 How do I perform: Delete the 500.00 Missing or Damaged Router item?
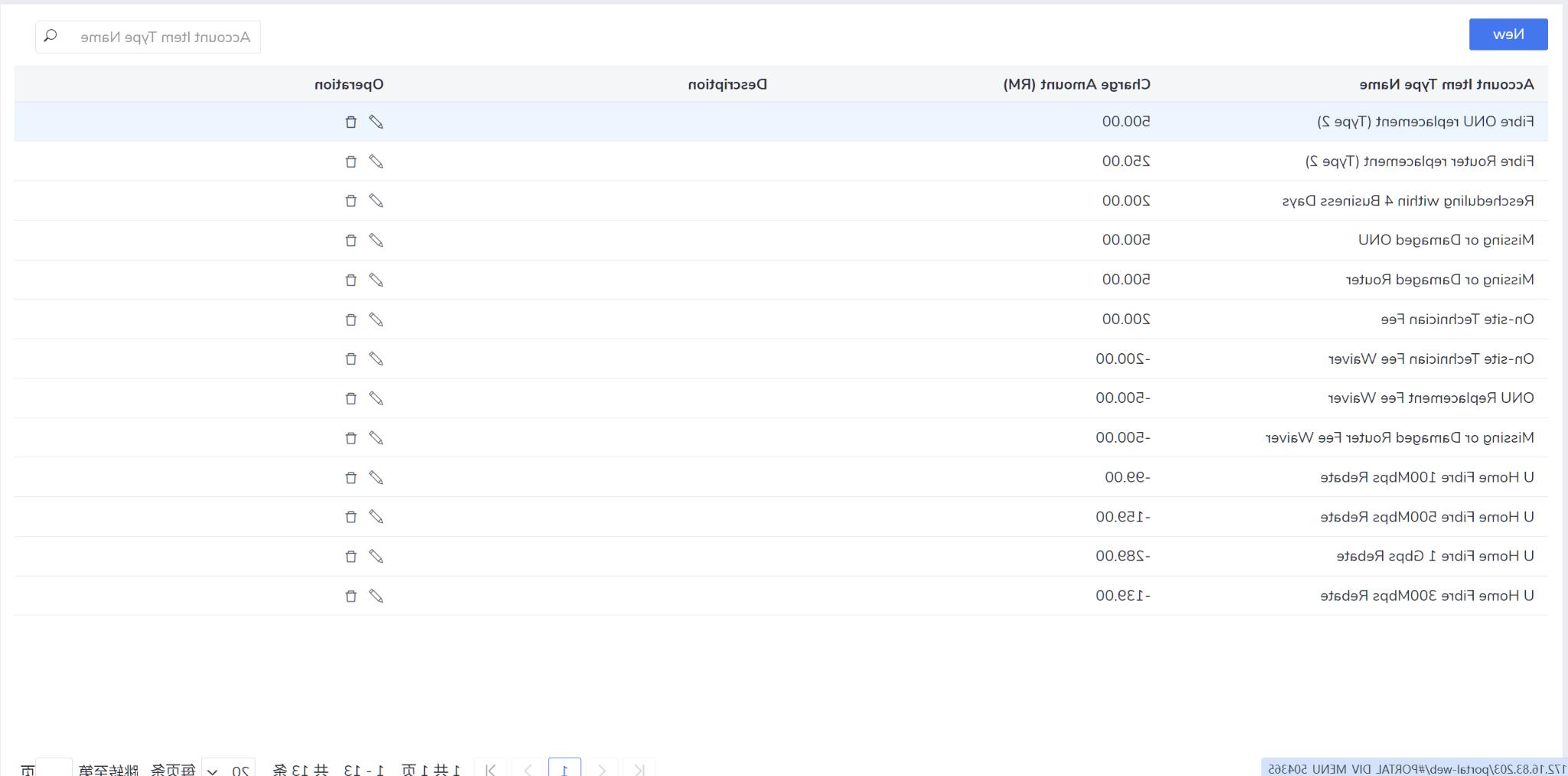click(x=351, y=280)
